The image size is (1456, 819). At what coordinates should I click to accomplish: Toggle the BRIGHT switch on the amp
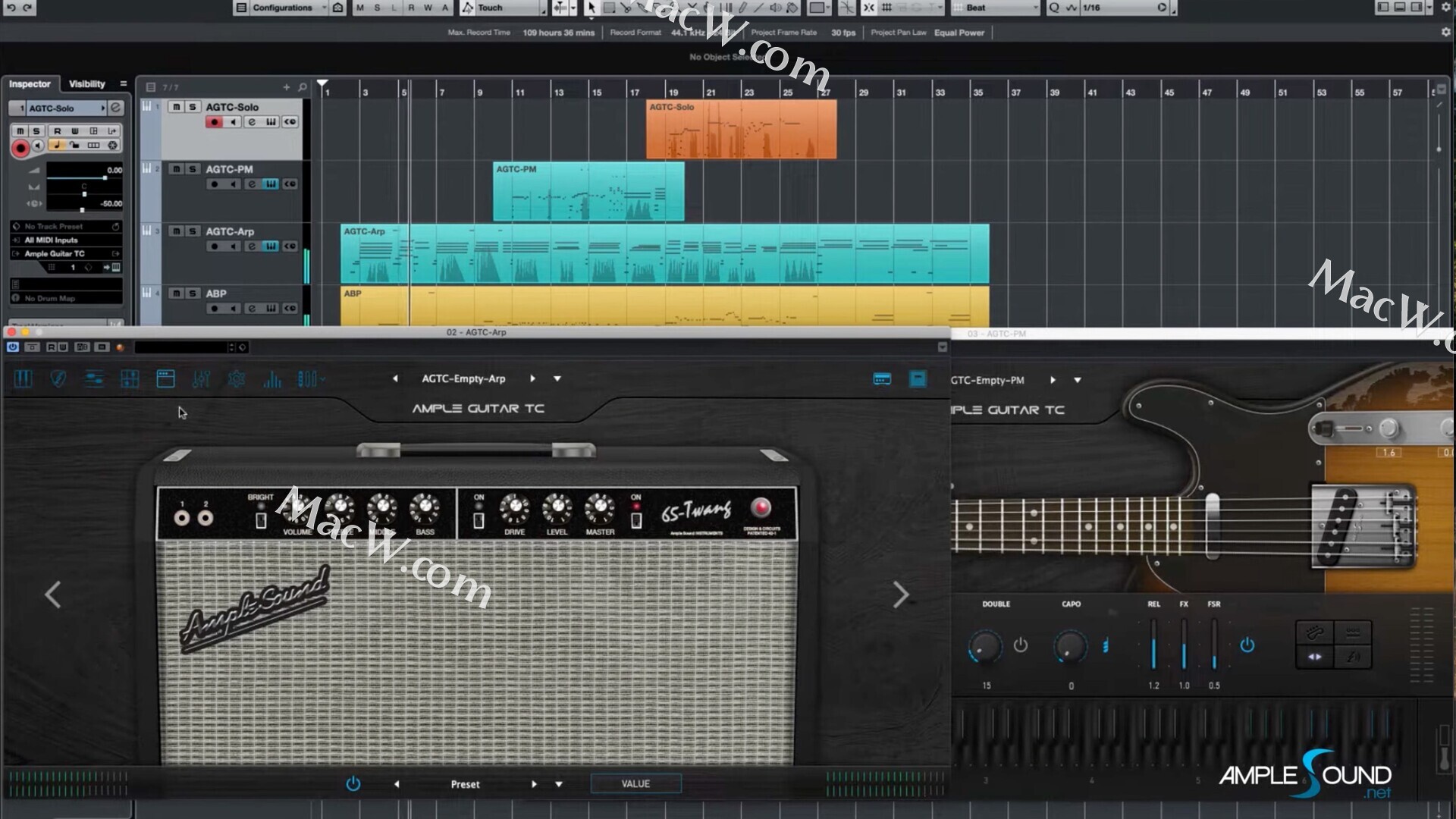[x=261, y=521]
